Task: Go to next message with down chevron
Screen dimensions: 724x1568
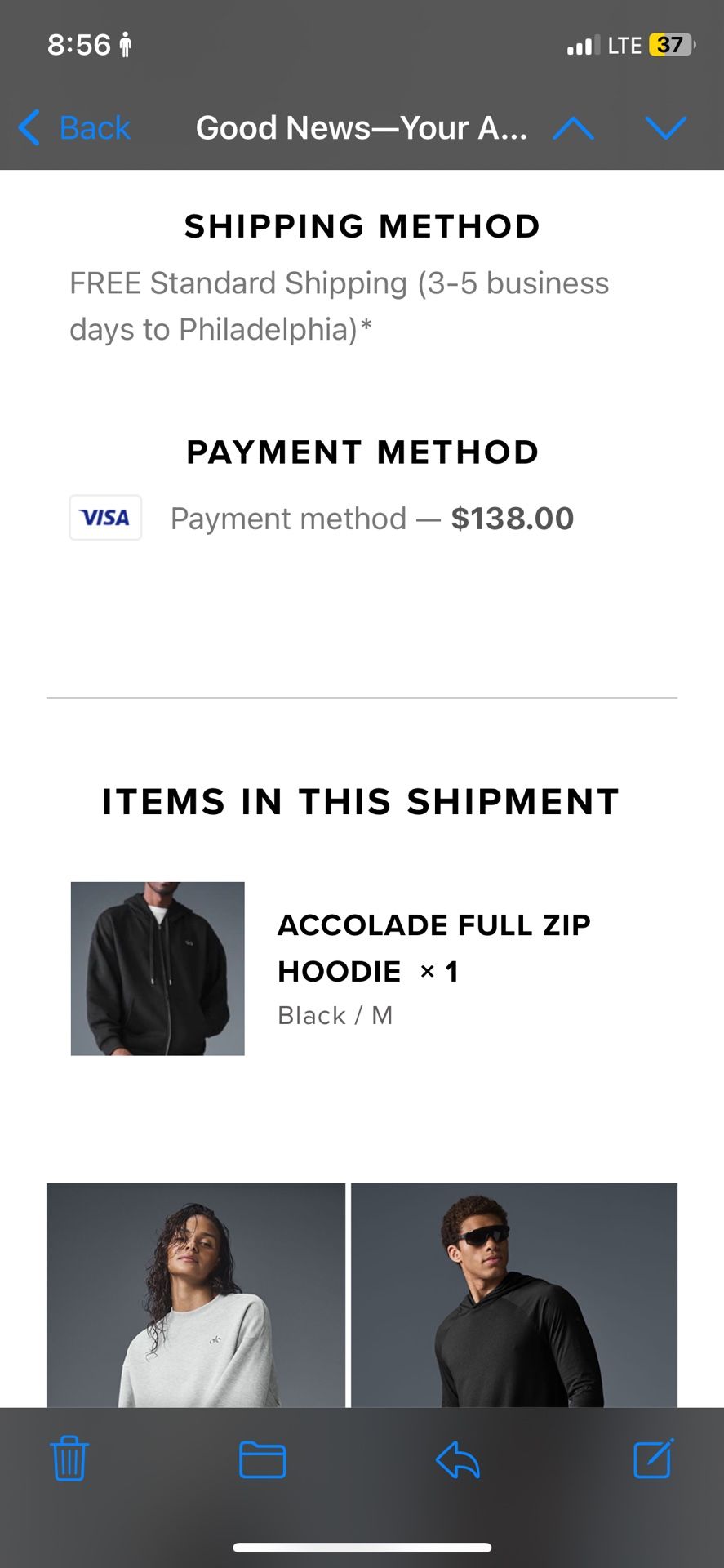Action: coord(665,128)
